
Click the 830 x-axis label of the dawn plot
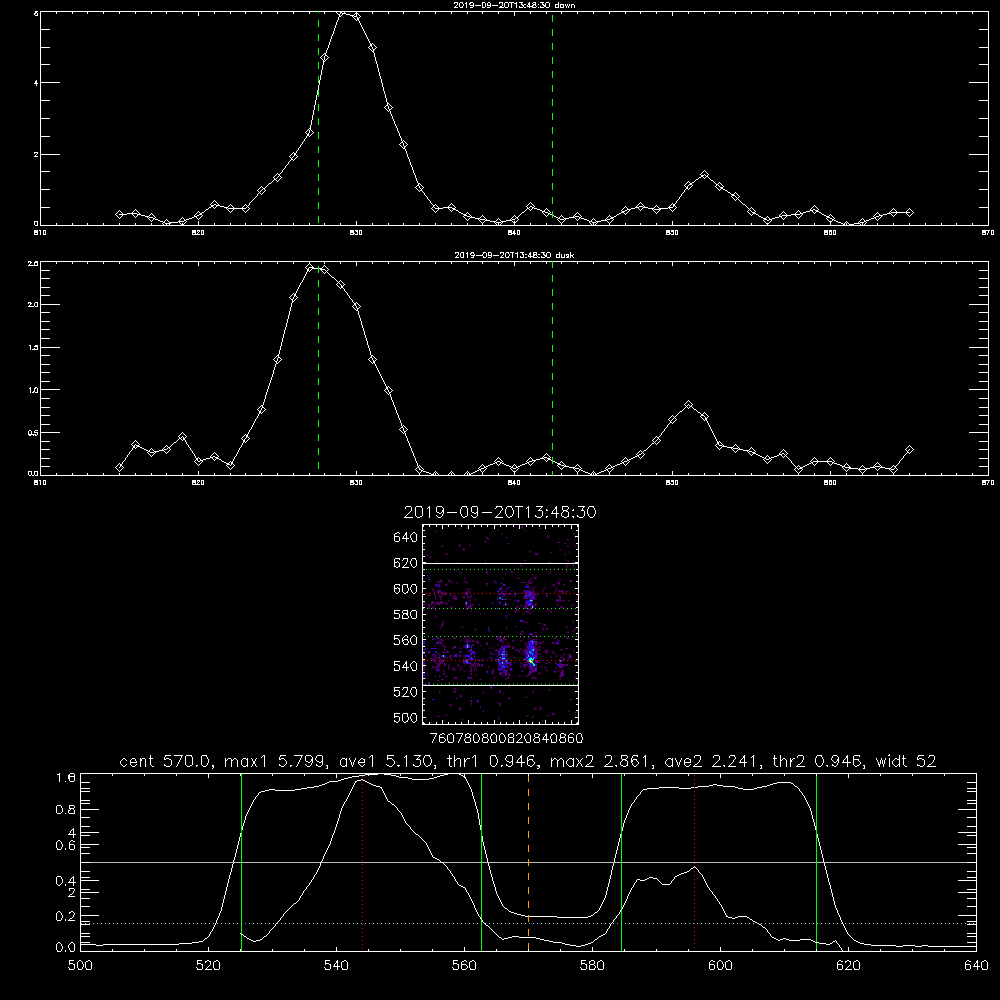[x=356, y=233]
